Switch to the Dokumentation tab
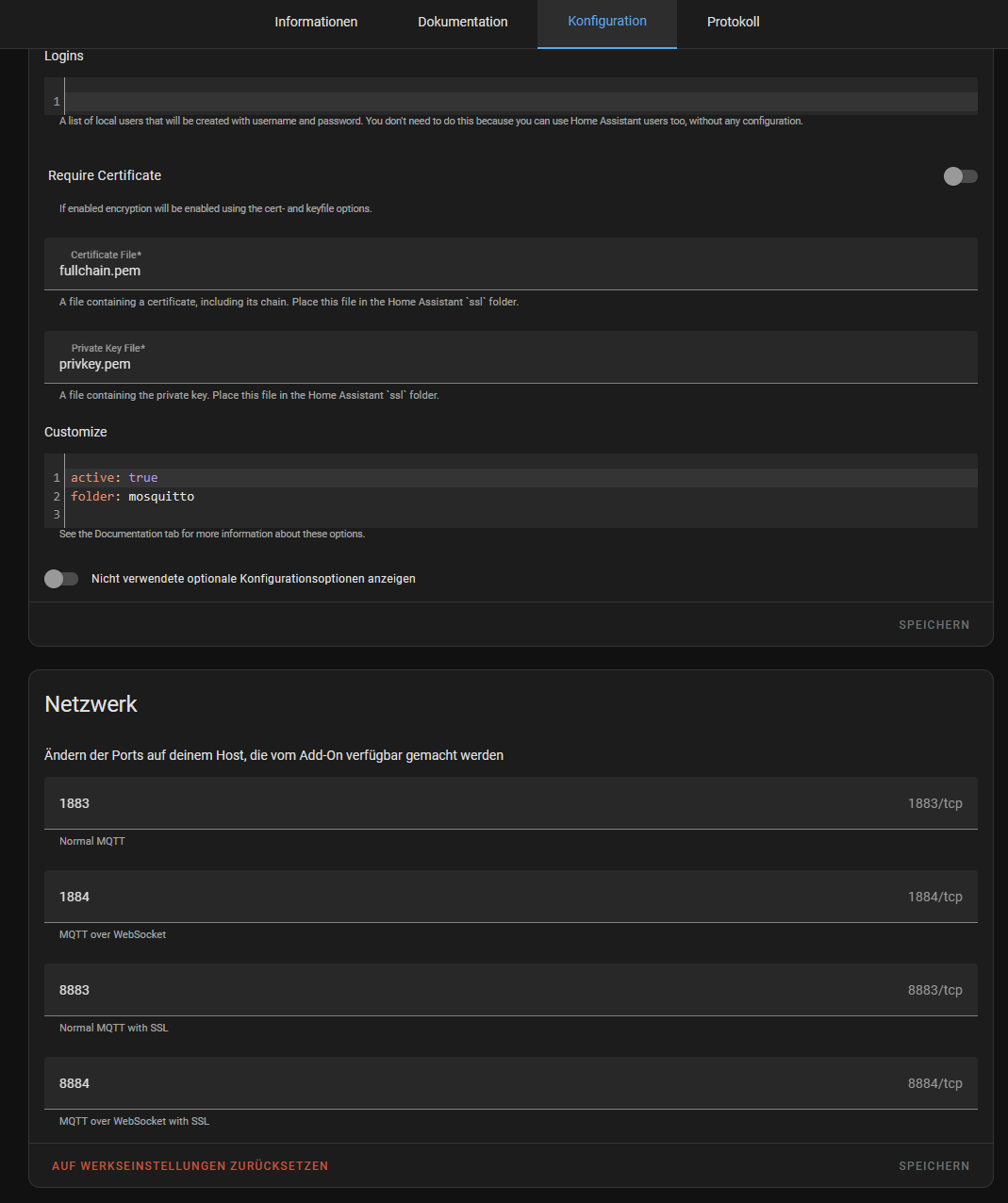Viewport: 1008px width, 1203px height. click(462, 22)
